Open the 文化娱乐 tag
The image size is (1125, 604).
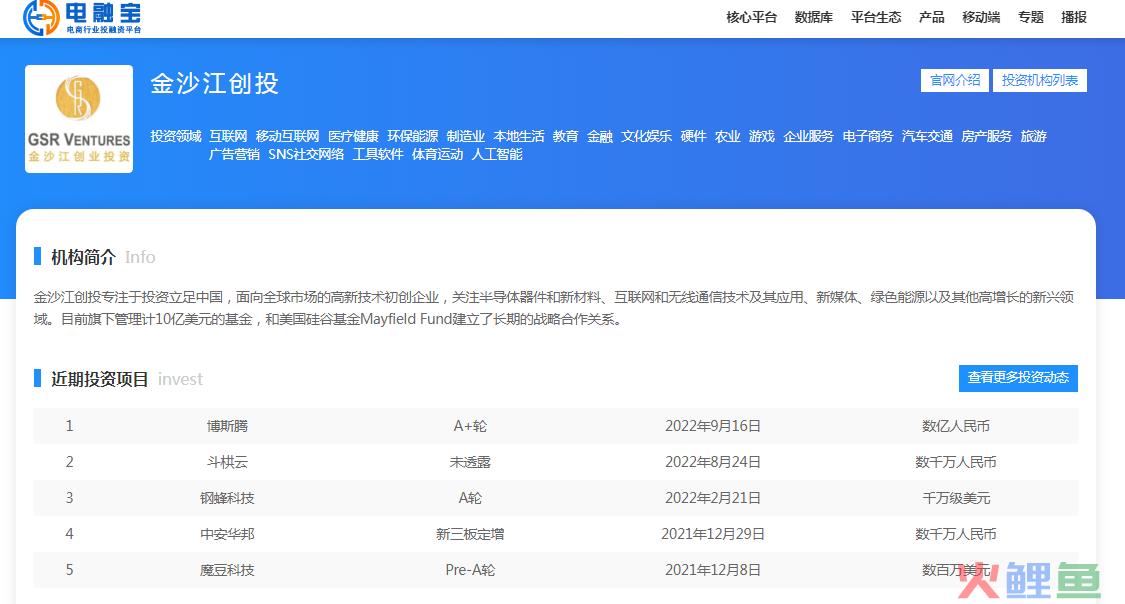click(646, 136)
